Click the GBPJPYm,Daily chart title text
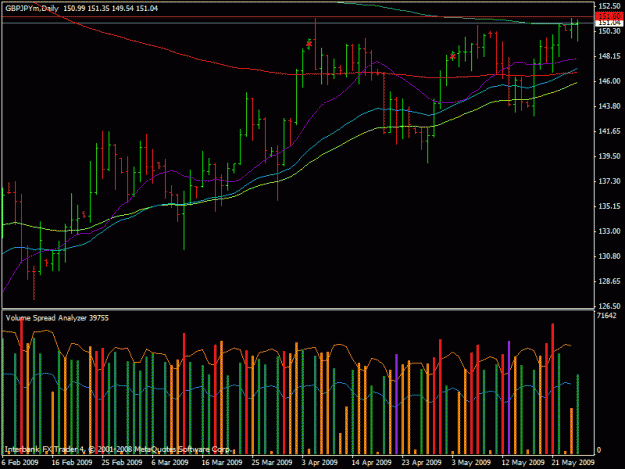This screenshot has height=469, width=625. click(x=32, y=8)
